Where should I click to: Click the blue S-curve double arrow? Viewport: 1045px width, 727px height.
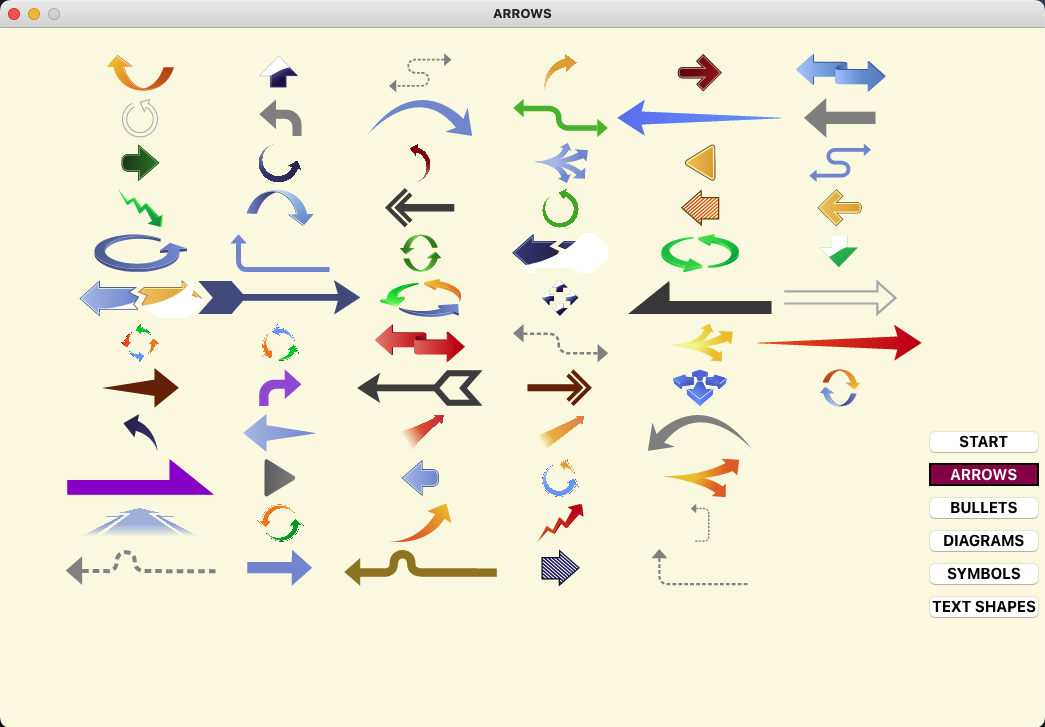pos(840,163)
